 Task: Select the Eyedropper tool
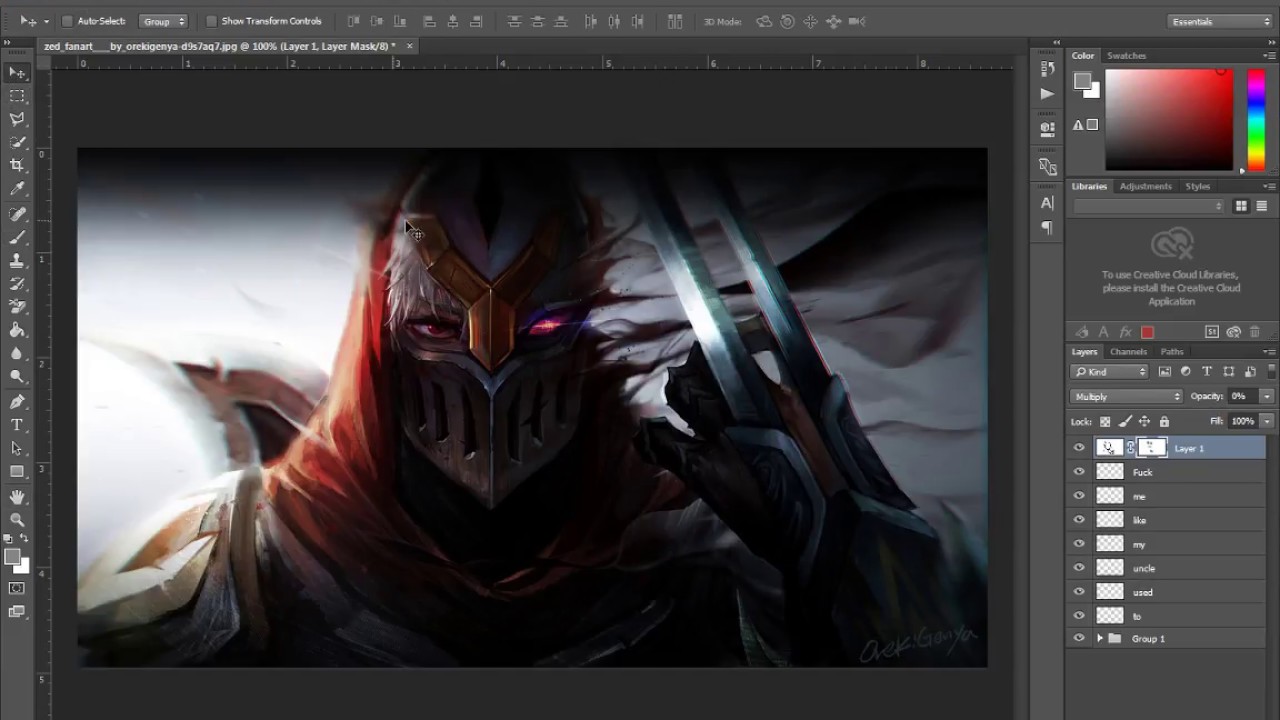(17, 188)
